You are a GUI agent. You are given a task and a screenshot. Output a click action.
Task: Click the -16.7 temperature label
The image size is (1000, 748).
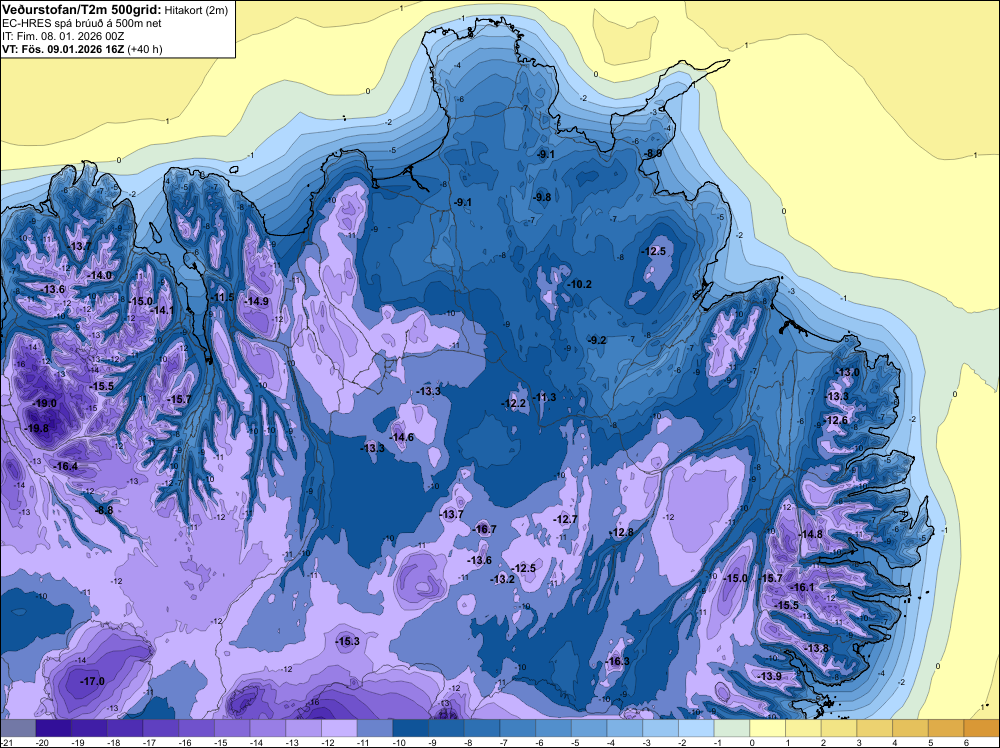[484, 529]
